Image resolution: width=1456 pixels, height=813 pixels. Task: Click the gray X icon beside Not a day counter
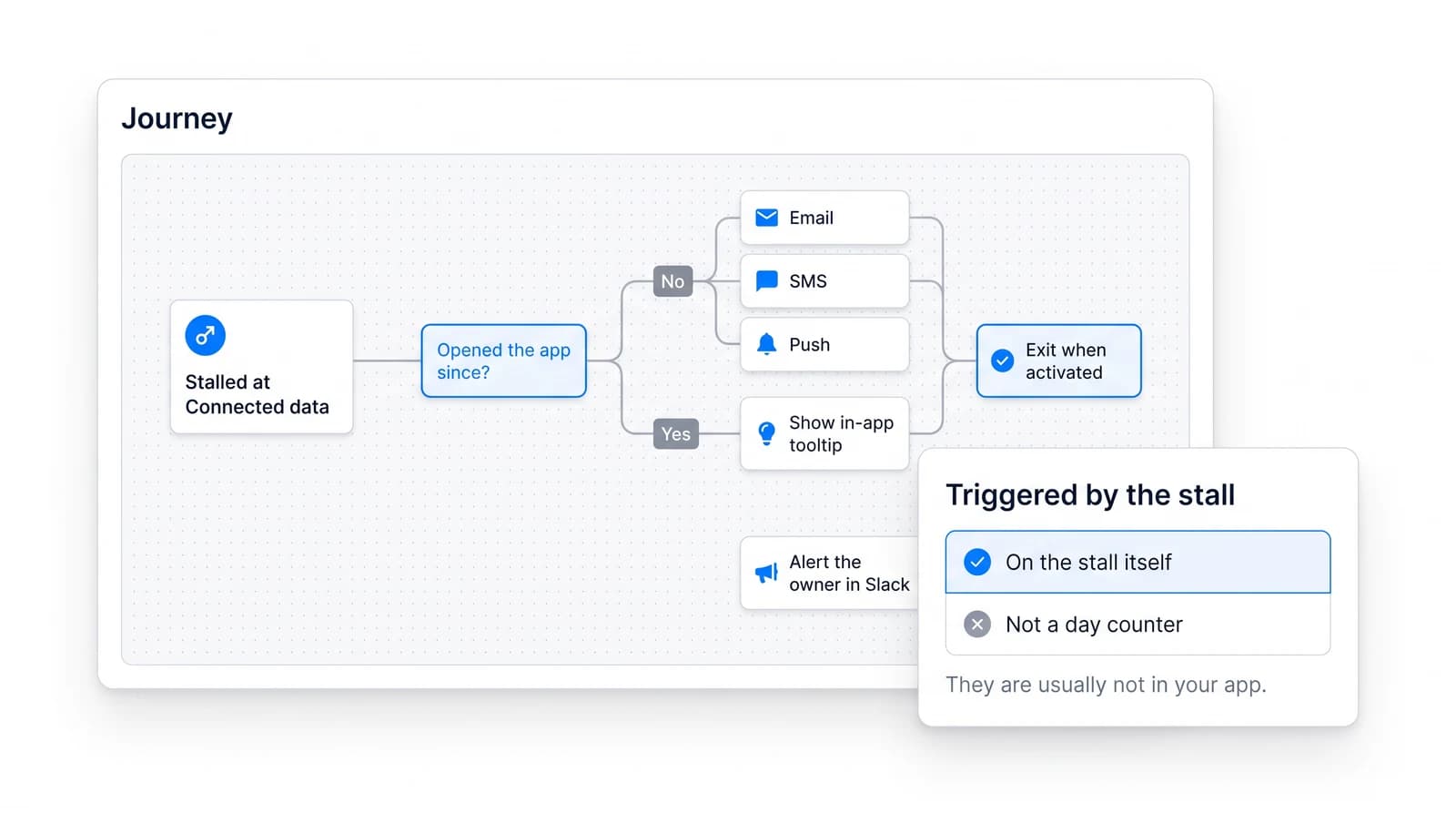click(x=977, y=625)
